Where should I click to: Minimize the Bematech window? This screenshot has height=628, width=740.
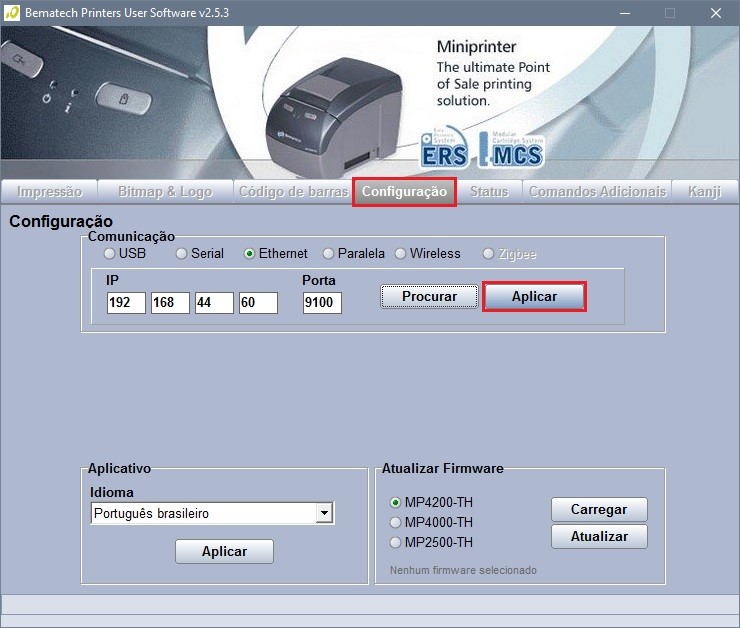coord(625,13)
